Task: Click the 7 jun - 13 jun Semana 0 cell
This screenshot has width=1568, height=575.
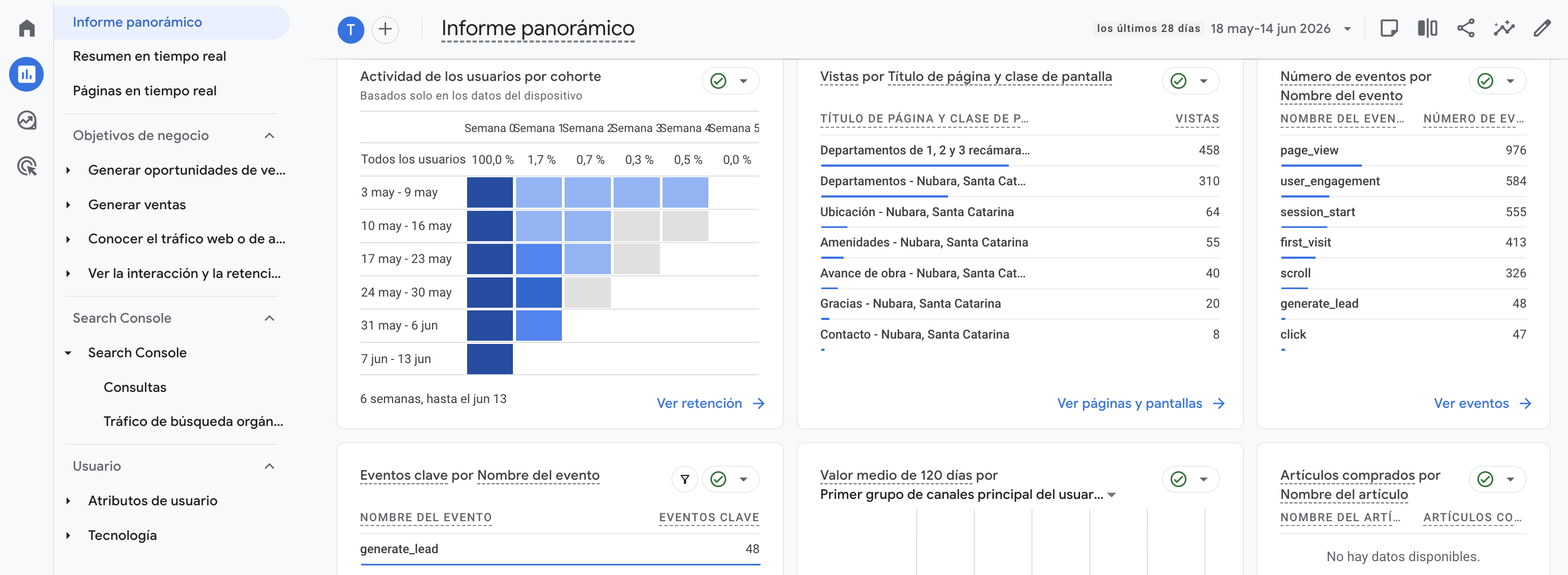Action: [489, 358]
